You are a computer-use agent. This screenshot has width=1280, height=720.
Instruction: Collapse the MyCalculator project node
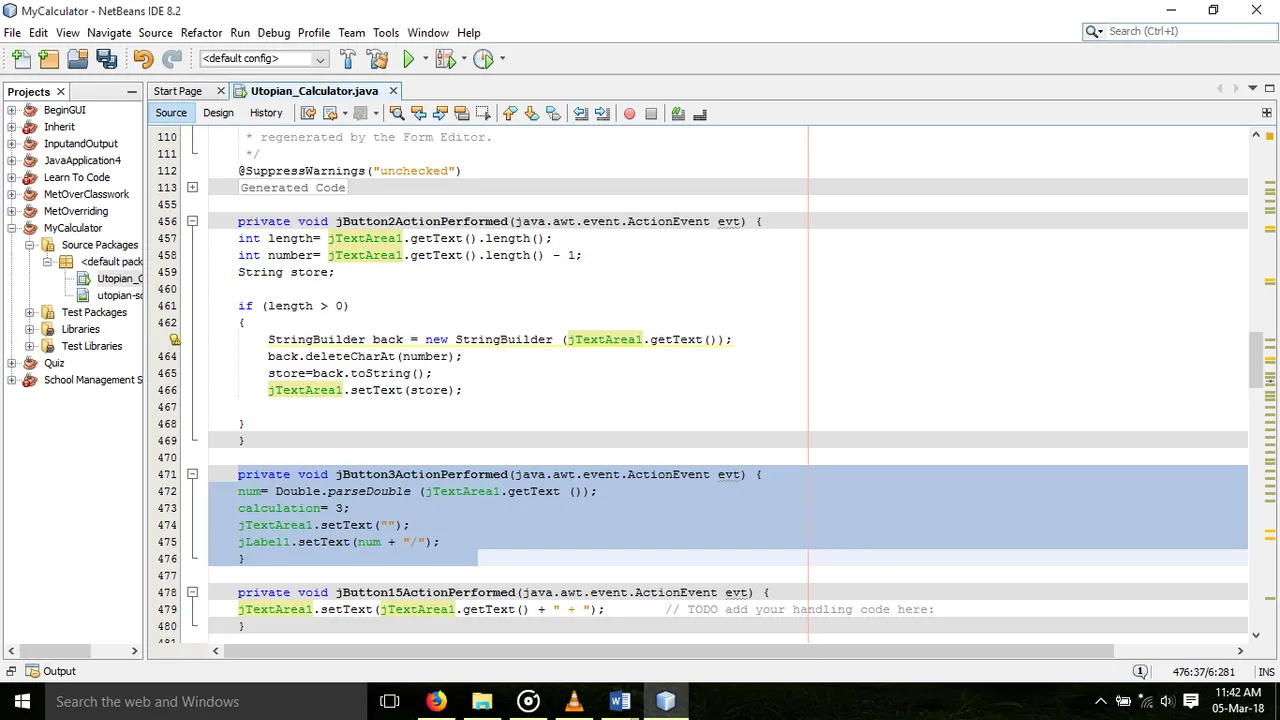[12, 228]
